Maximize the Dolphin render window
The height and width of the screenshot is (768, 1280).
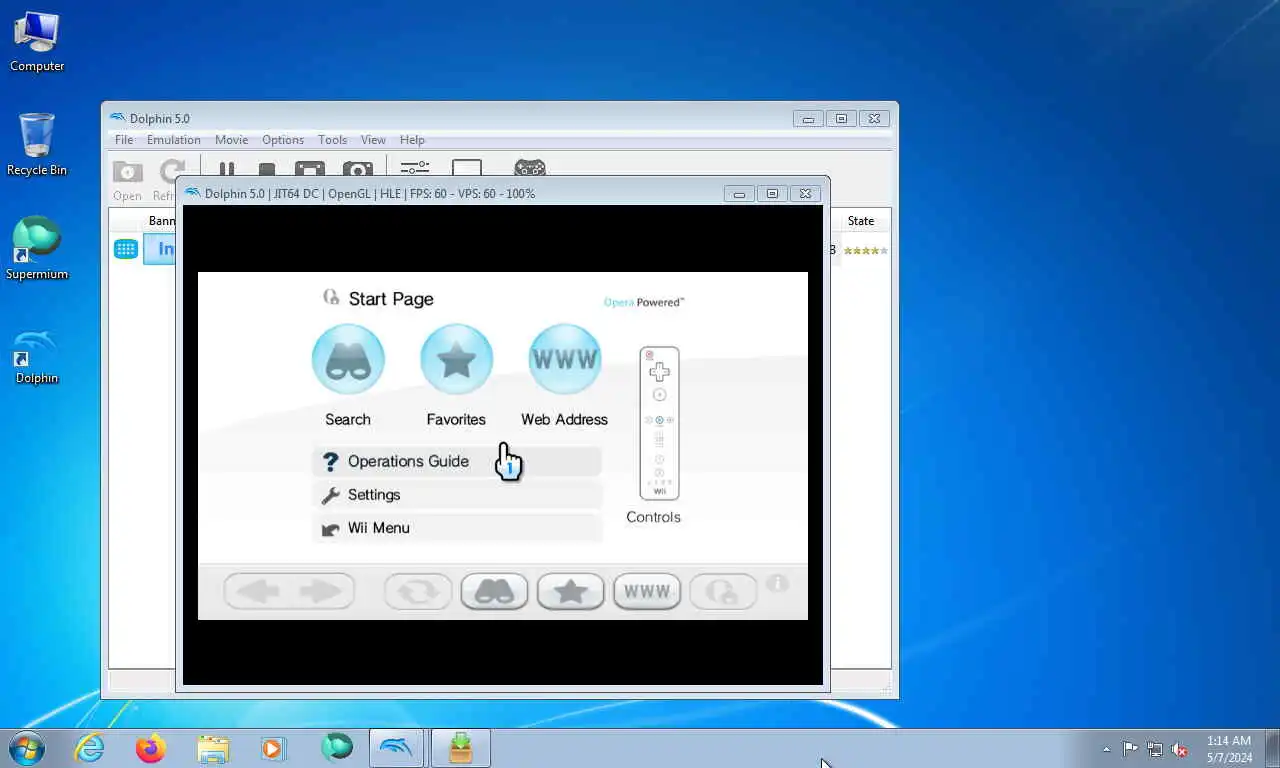[x=772, y=194]
